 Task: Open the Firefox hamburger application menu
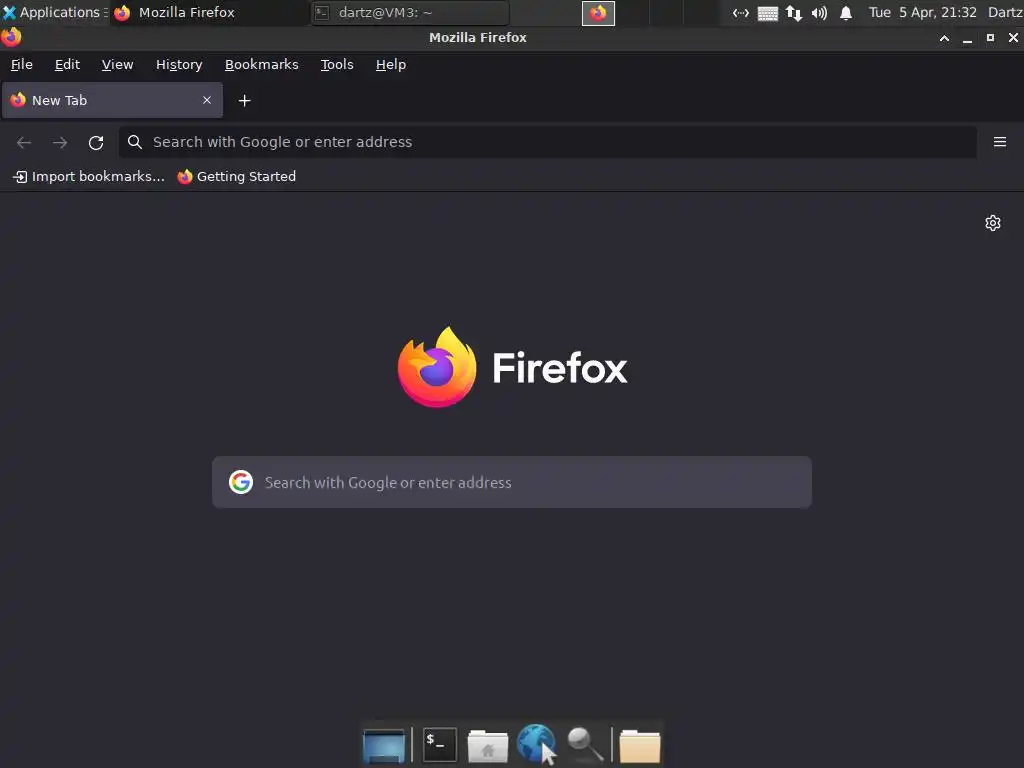coord(1000,142)
